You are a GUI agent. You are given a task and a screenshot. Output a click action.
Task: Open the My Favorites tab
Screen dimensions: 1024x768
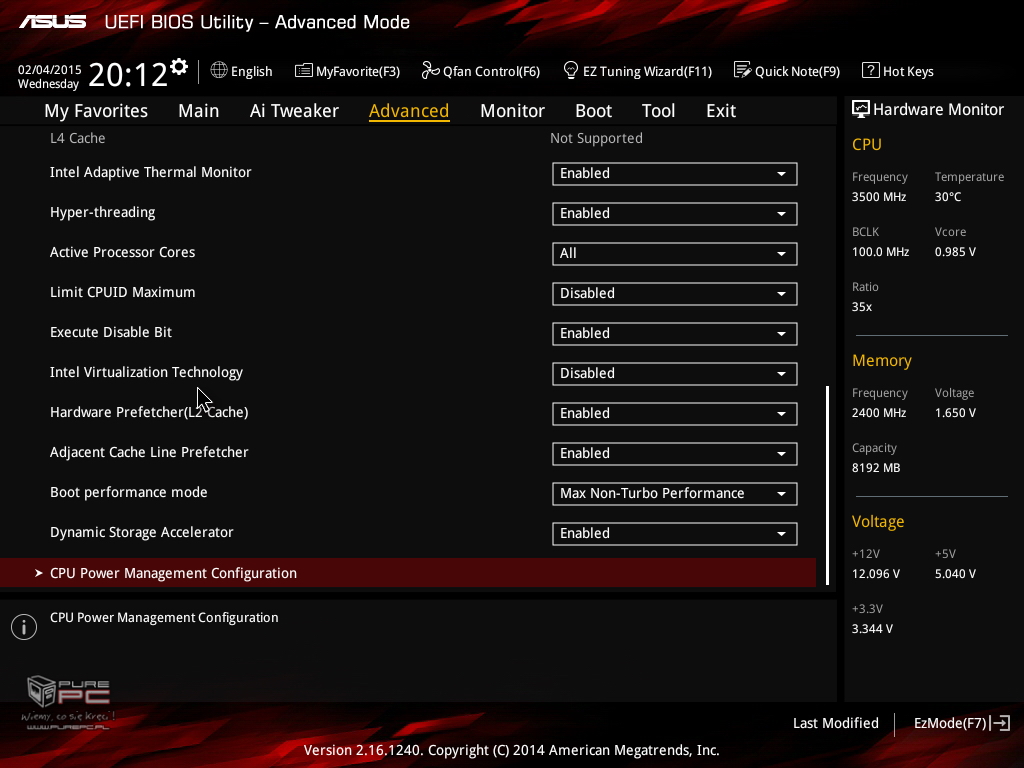pos(96,111)
